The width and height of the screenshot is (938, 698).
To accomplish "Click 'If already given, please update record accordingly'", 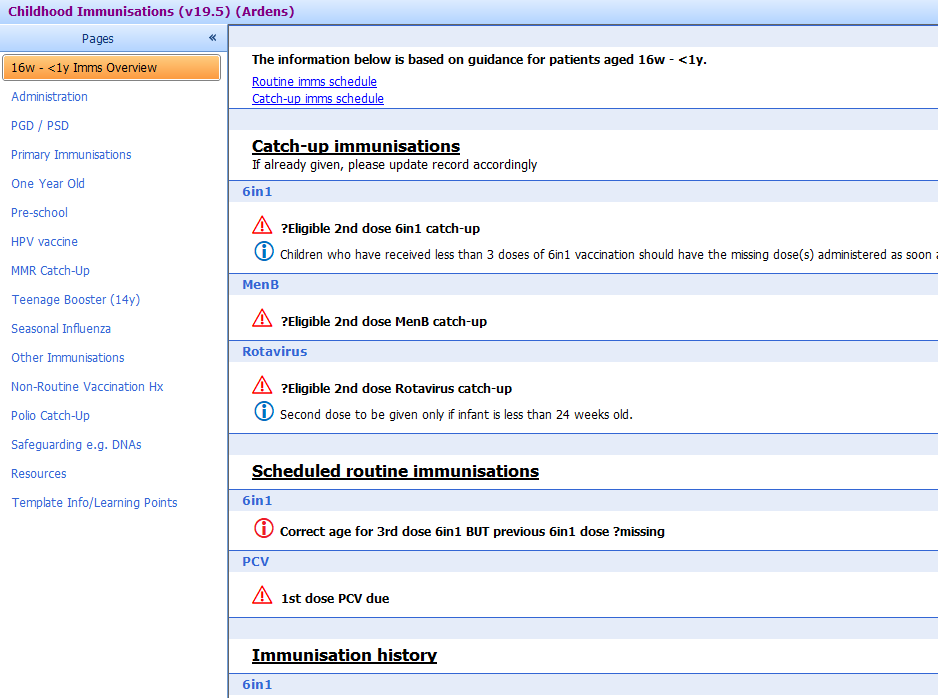I will [x=395, y=164].
